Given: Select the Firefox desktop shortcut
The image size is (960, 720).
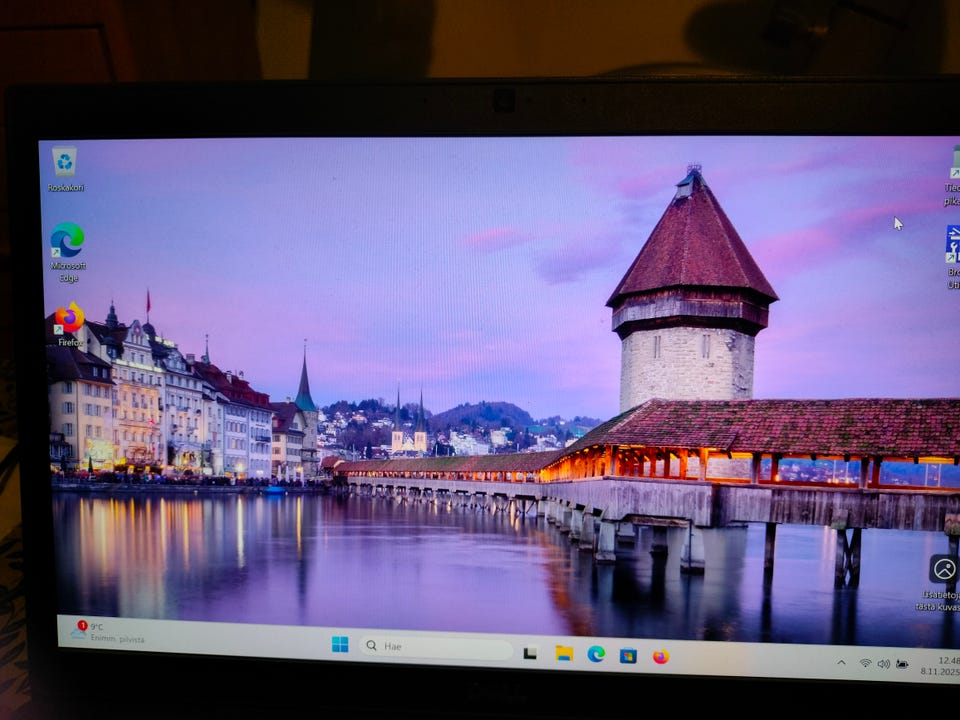Looking at the screenshot, I should [x=70, y=324].
